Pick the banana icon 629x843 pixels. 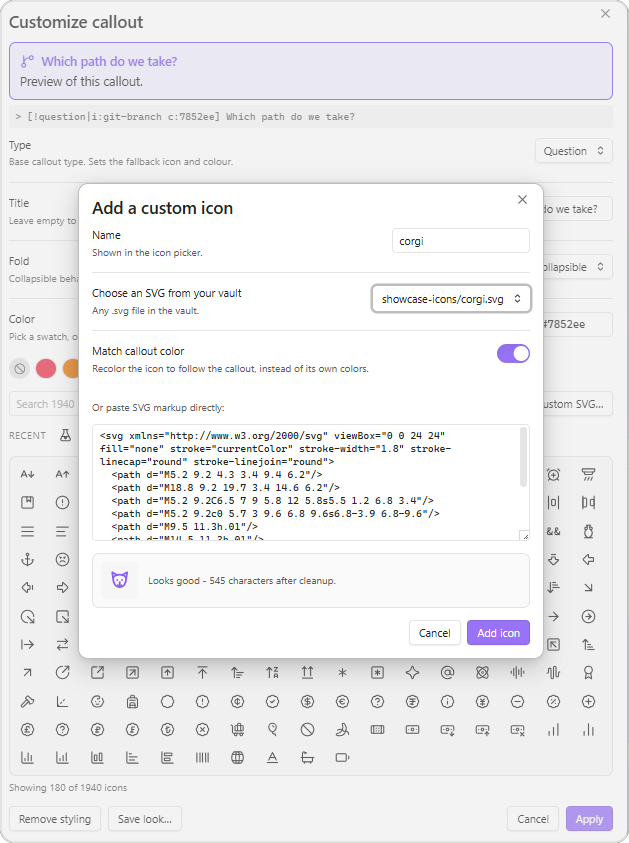tap(342, 730)
